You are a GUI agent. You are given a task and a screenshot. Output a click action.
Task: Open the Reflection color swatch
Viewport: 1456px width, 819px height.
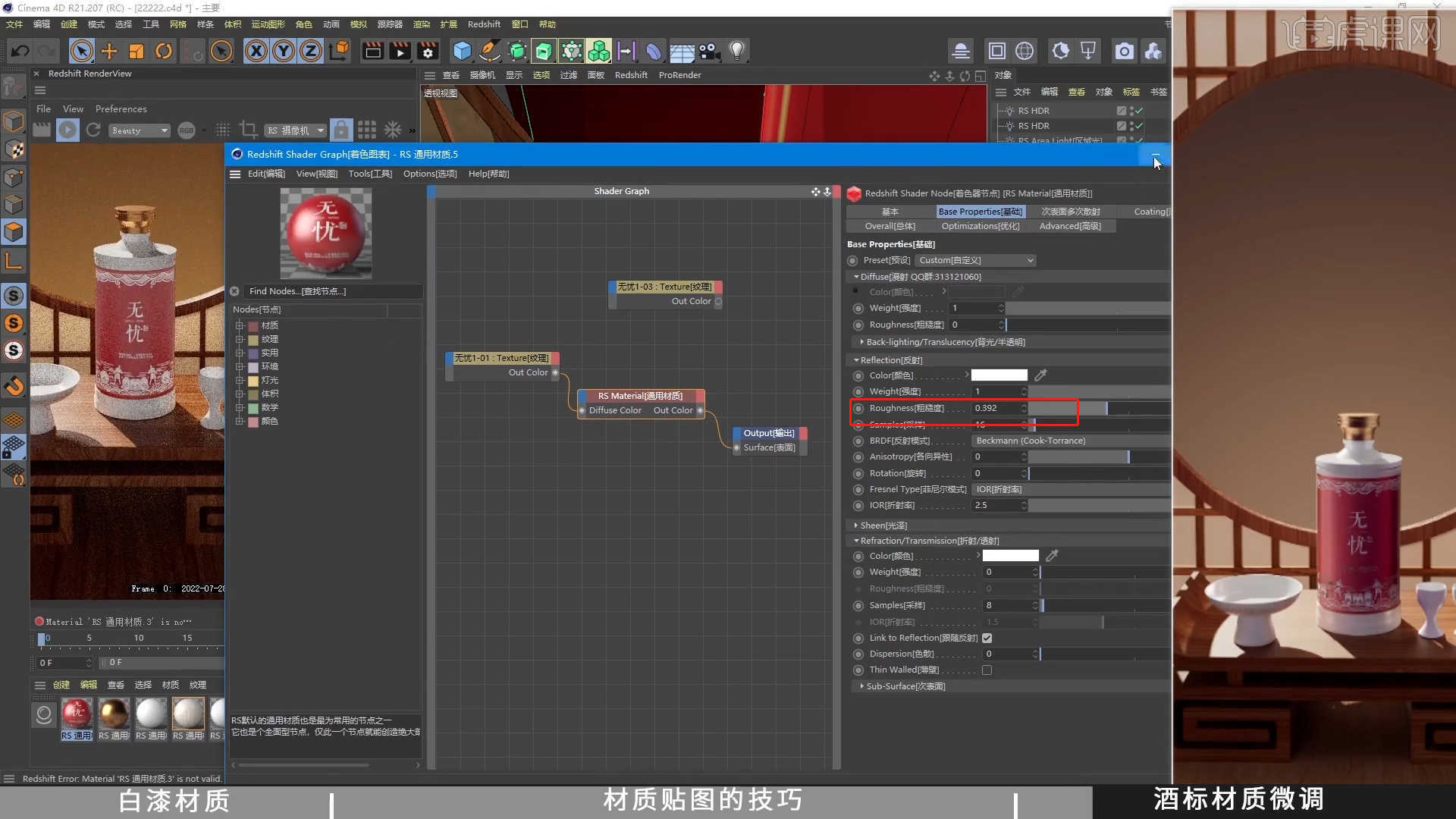point(999,375)
